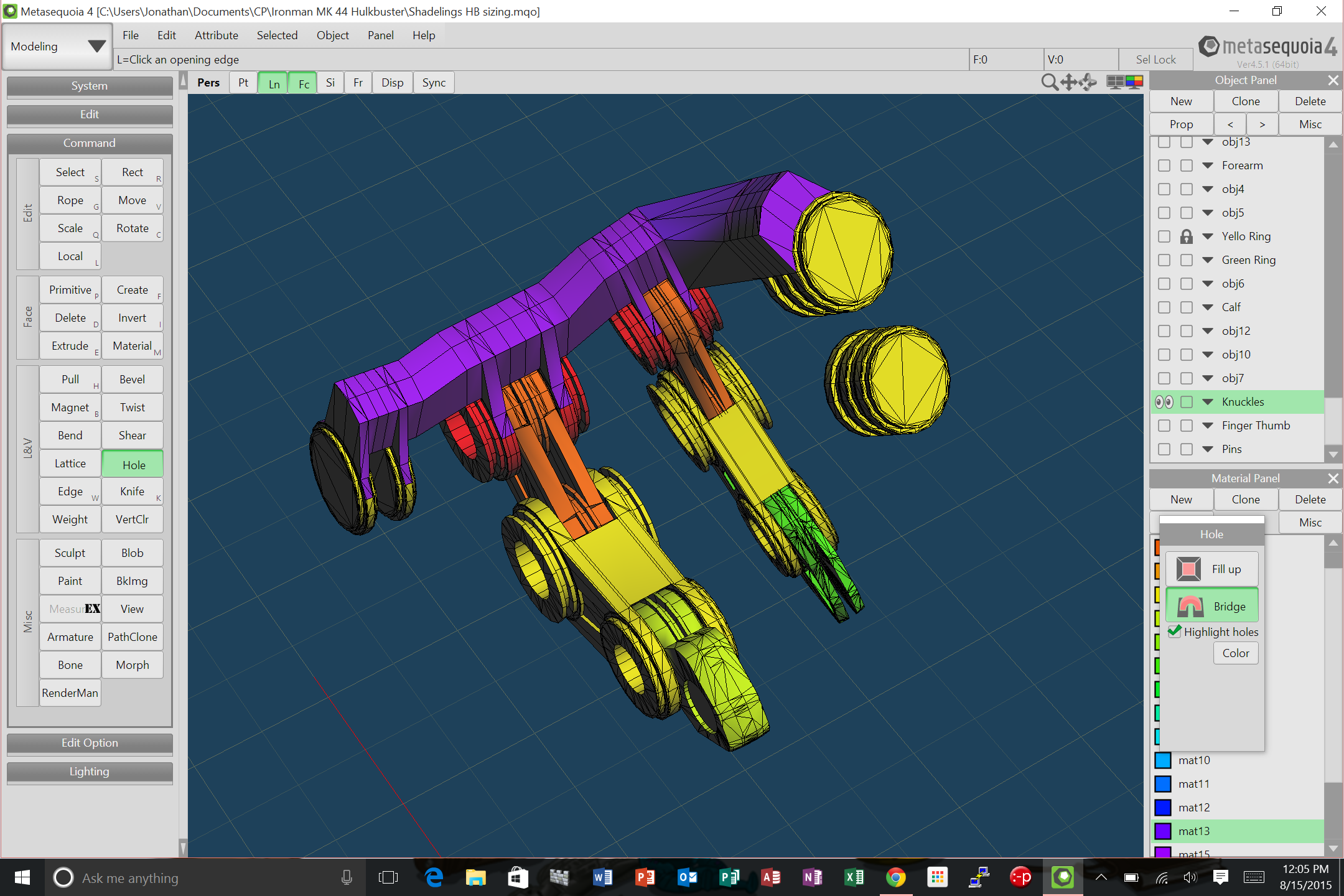This screenshot has height=896, width=1344.
Task: Select the Bridge hole mode
Action: pyautogui.click(x=1211, y=605)
